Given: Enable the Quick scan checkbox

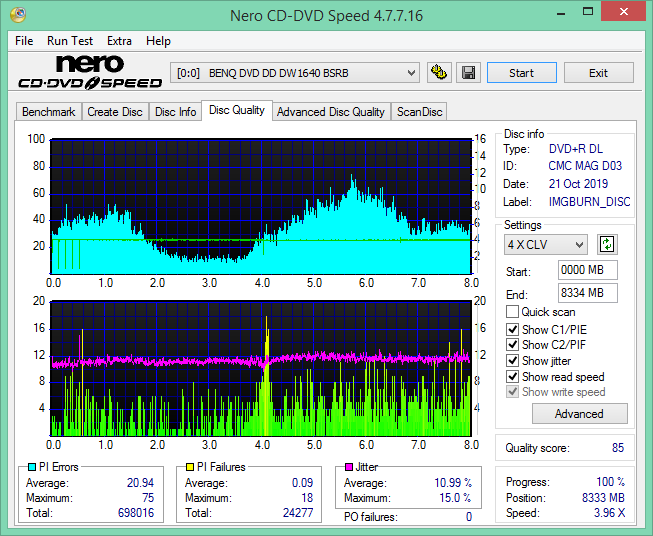Looking at the screenshot, I should [x=512, y=312].
